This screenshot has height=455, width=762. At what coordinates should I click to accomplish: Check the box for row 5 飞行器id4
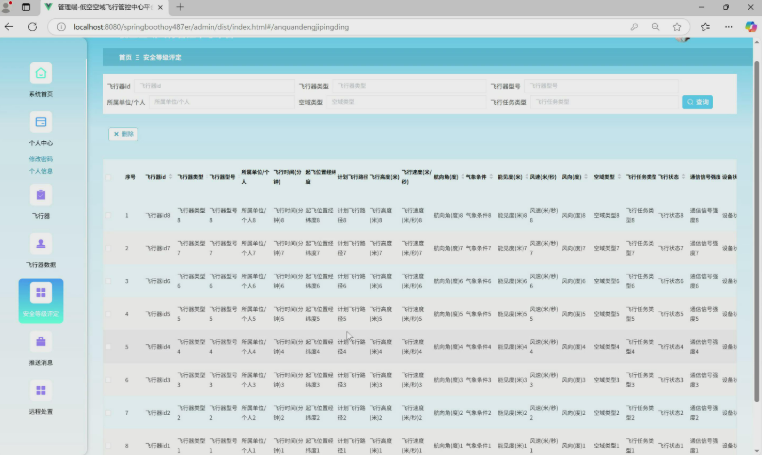[x=108, y=347]
